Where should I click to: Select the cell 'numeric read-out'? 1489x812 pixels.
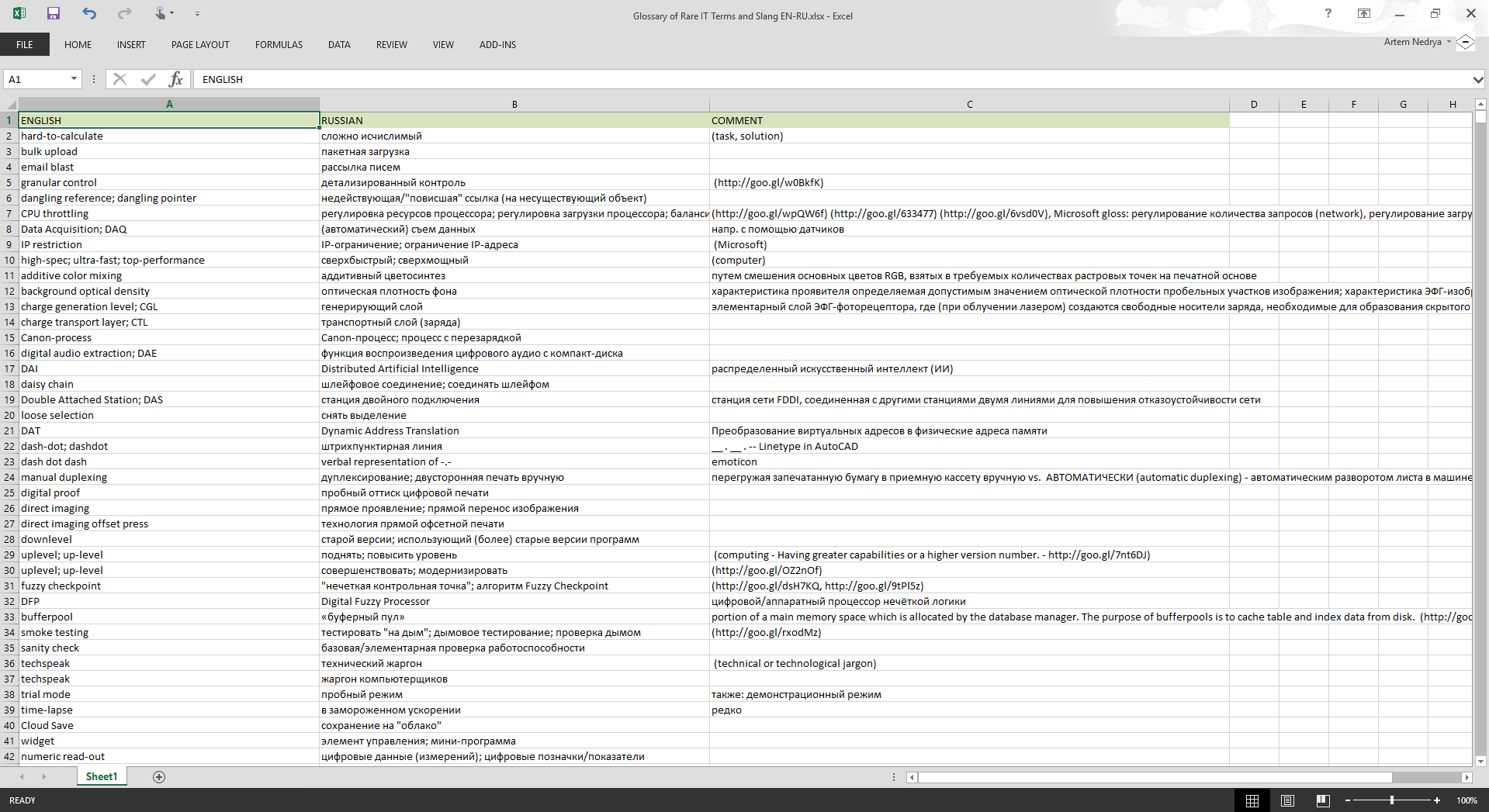[x=169, y=756]
